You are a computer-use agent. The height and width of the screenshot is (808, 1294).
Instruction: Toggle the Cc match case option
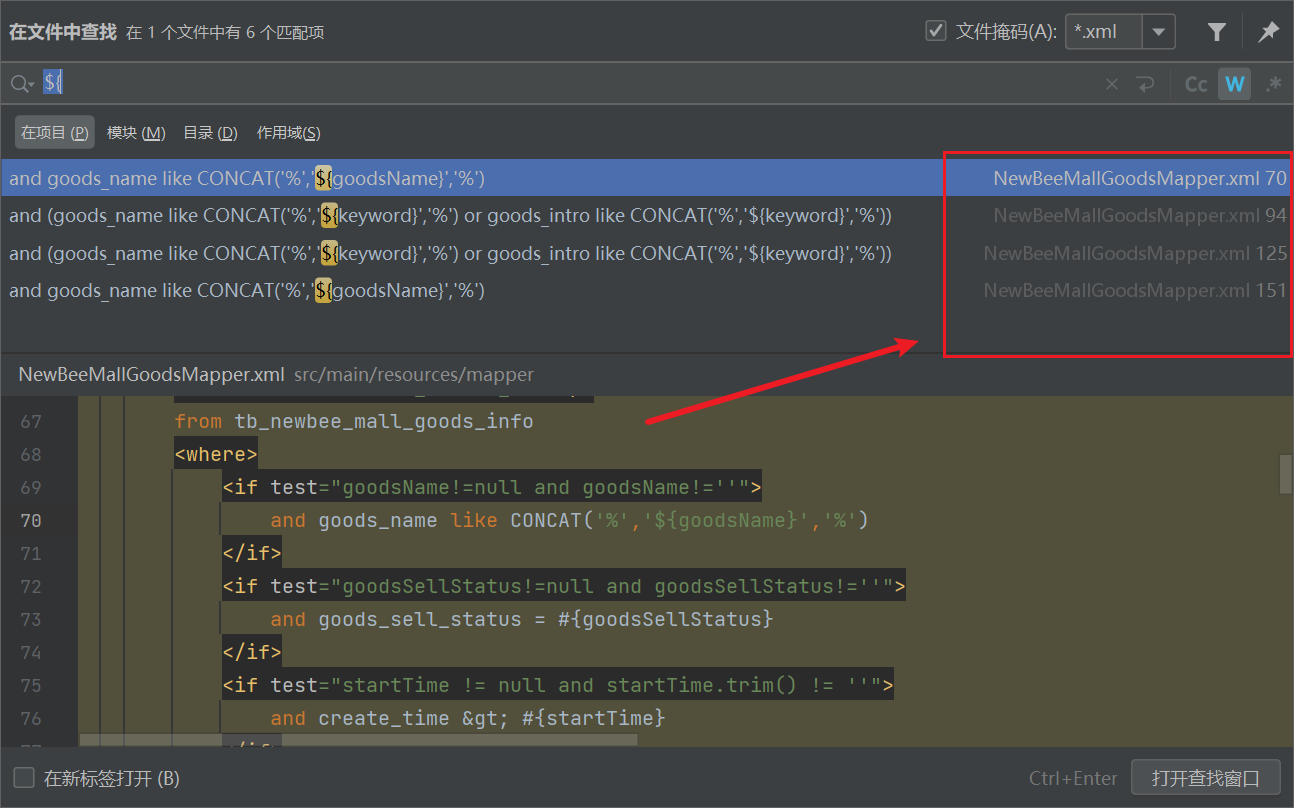[1196, 84]
